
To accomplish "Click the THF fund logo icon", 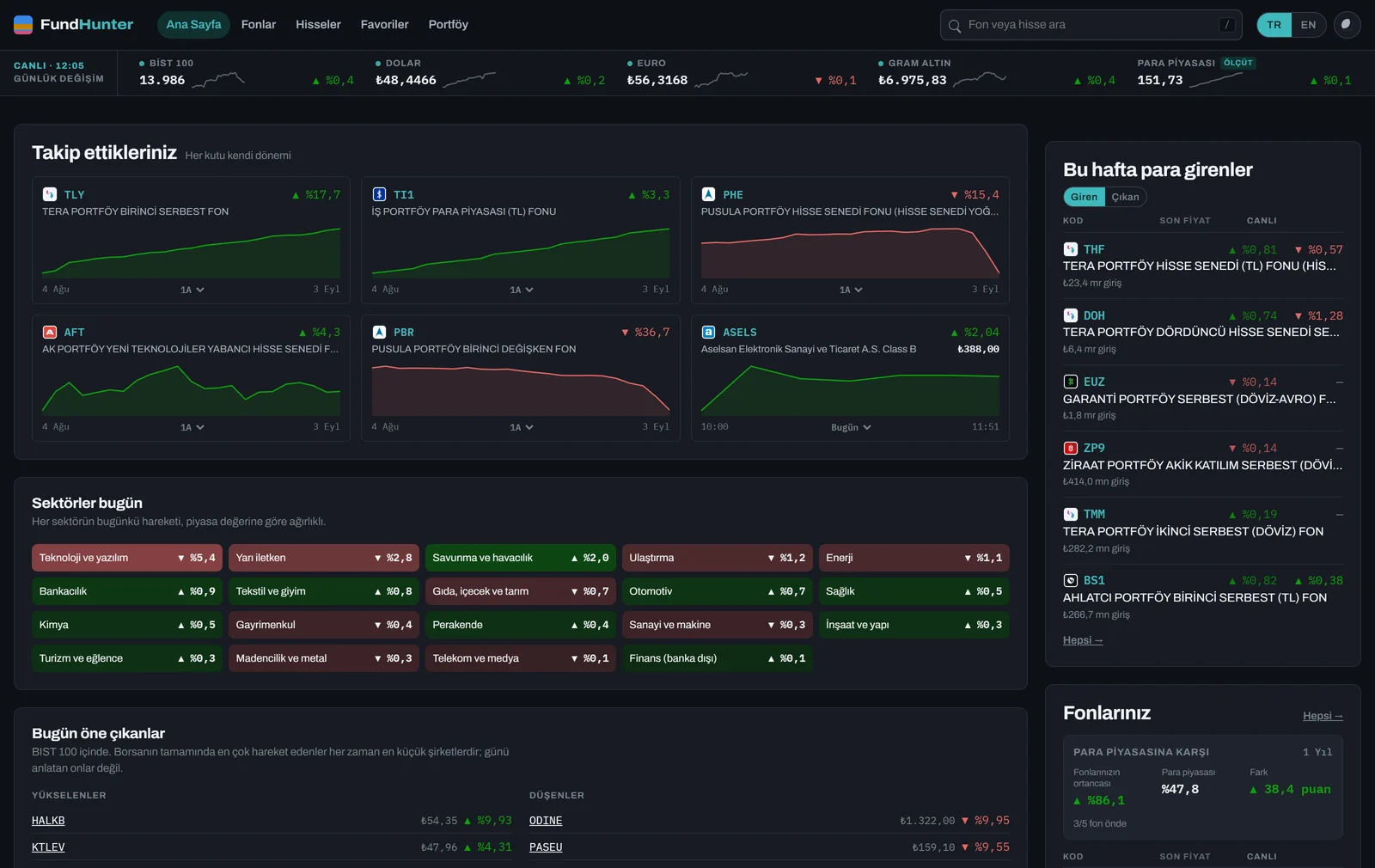I will [1070, 249].
